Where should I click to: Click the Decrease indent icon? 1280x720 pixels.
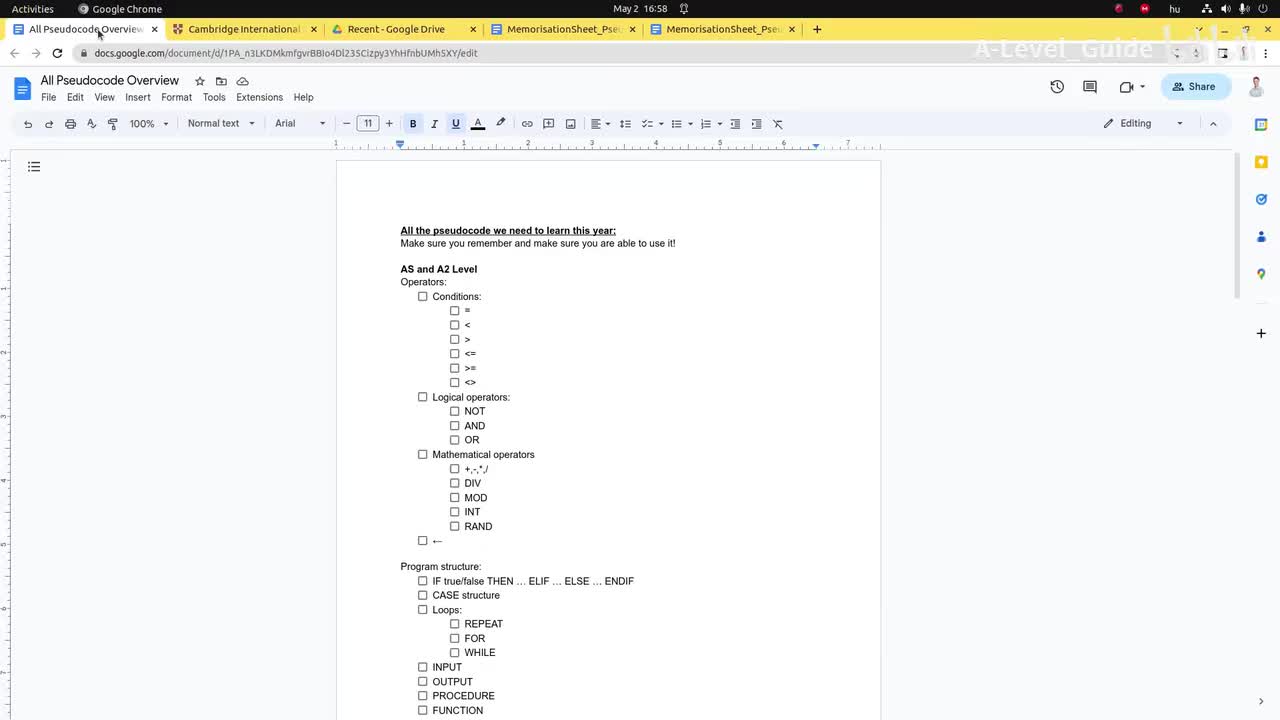pyautogui.click(x=735, y=124)
